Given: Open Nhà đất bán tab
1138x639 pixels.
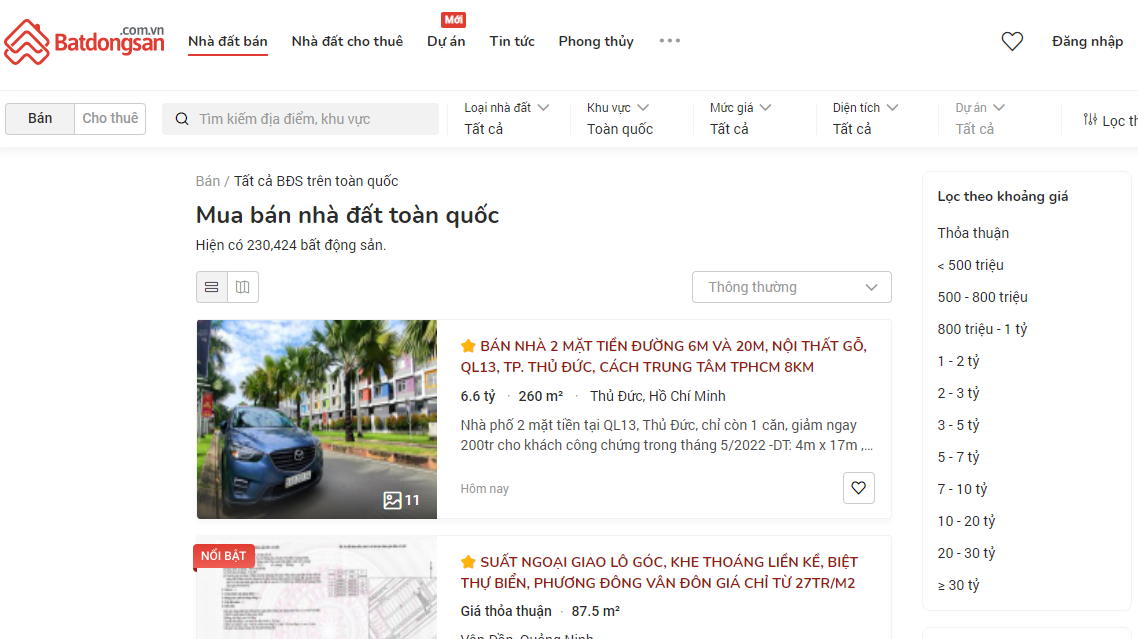Looking at the screenshot, I should click(x=228, y=41).
